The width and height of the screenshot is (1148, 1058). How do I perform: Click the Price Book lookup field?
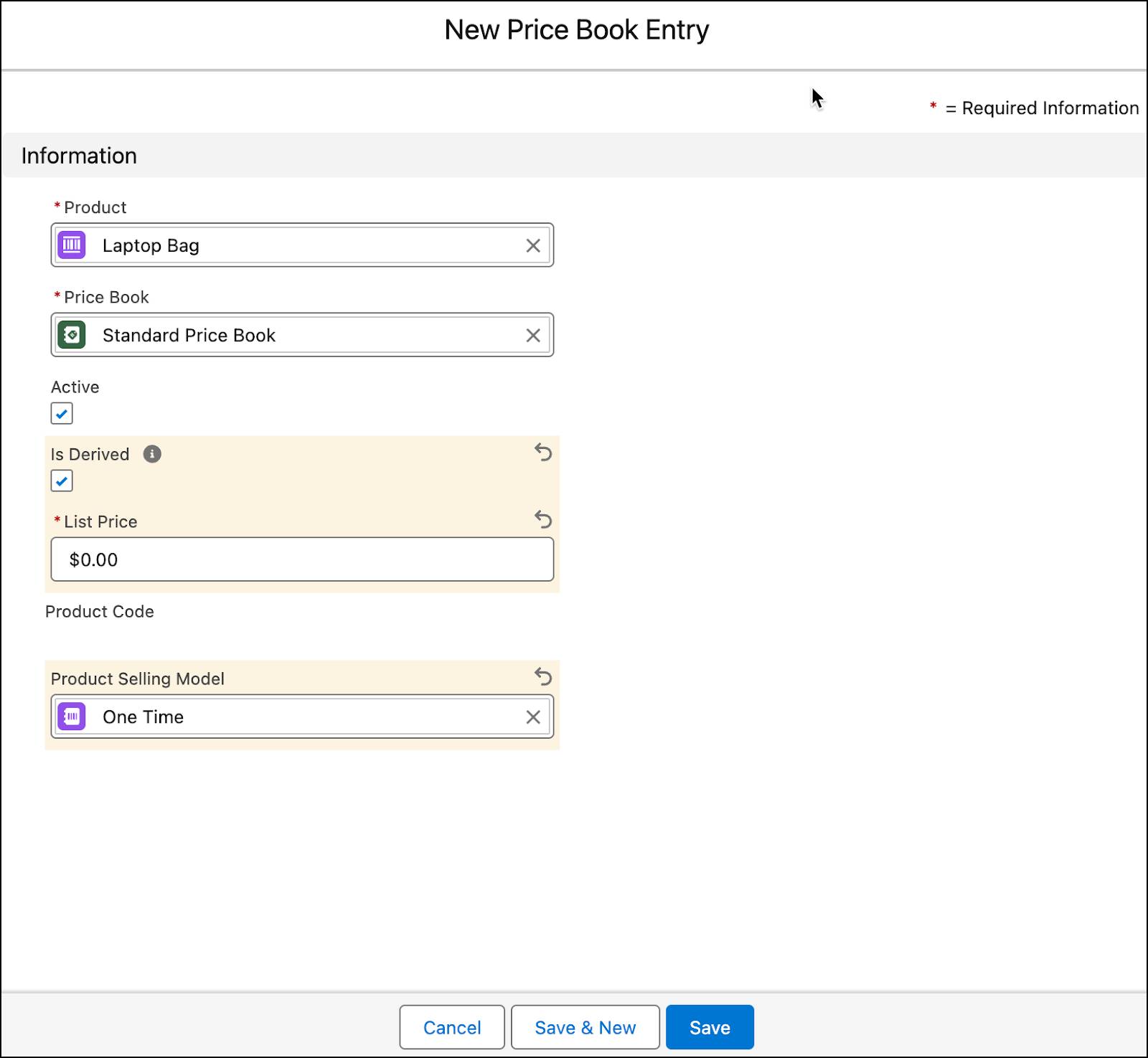pos(302,335)
